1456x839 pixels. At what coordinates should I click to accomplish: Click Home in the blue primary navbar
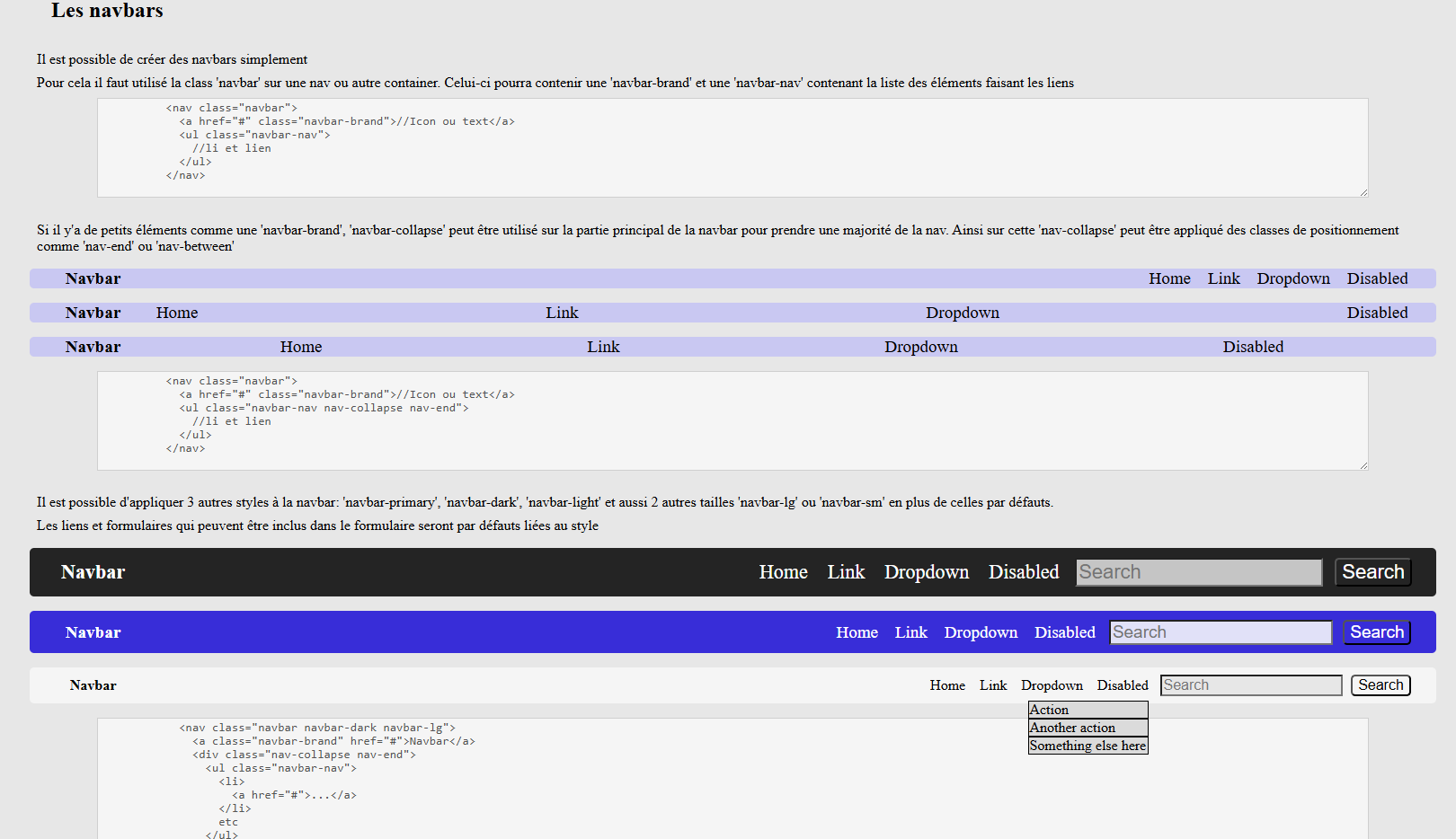857,632
